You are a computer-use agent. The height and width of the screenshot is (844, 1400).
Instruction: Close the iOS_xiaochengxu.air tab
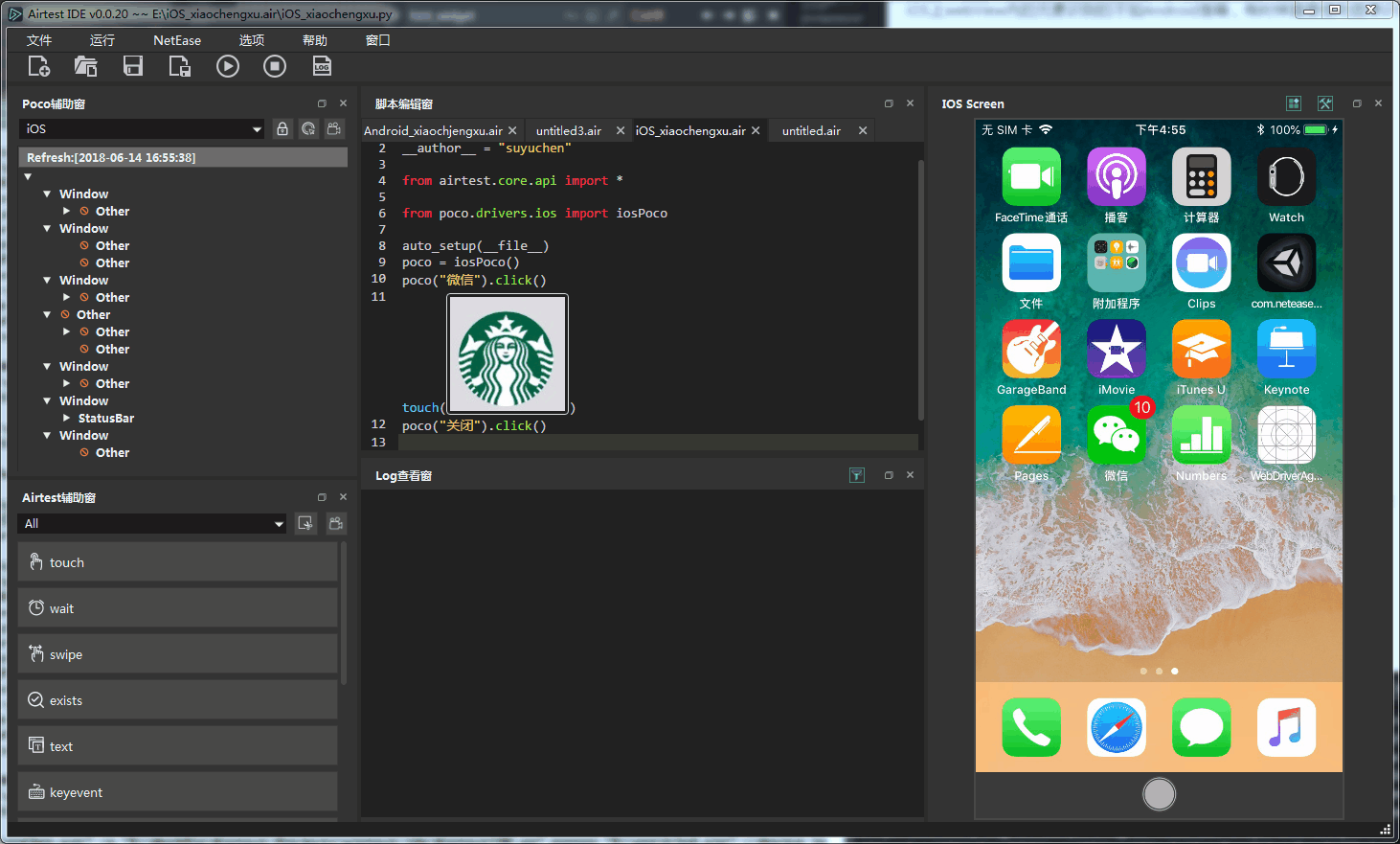[756, 131]
